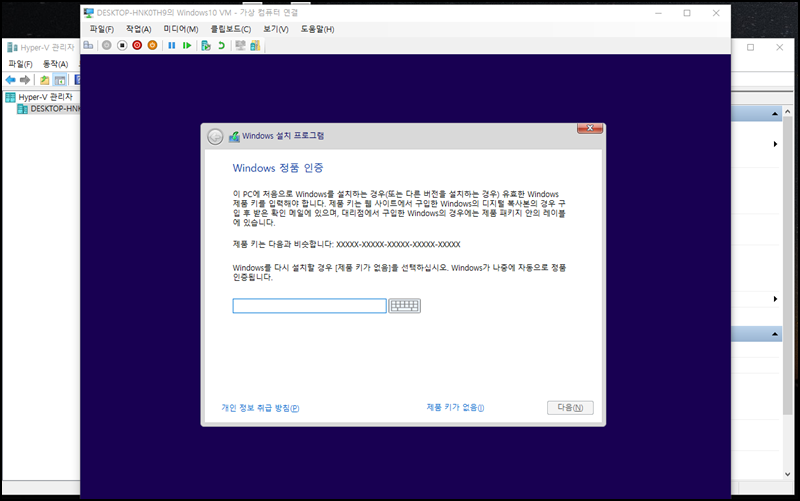Viewport: 800px width, 501px height.
Task: Click the Windows Setup title icon
Action: tap(234, 136)
